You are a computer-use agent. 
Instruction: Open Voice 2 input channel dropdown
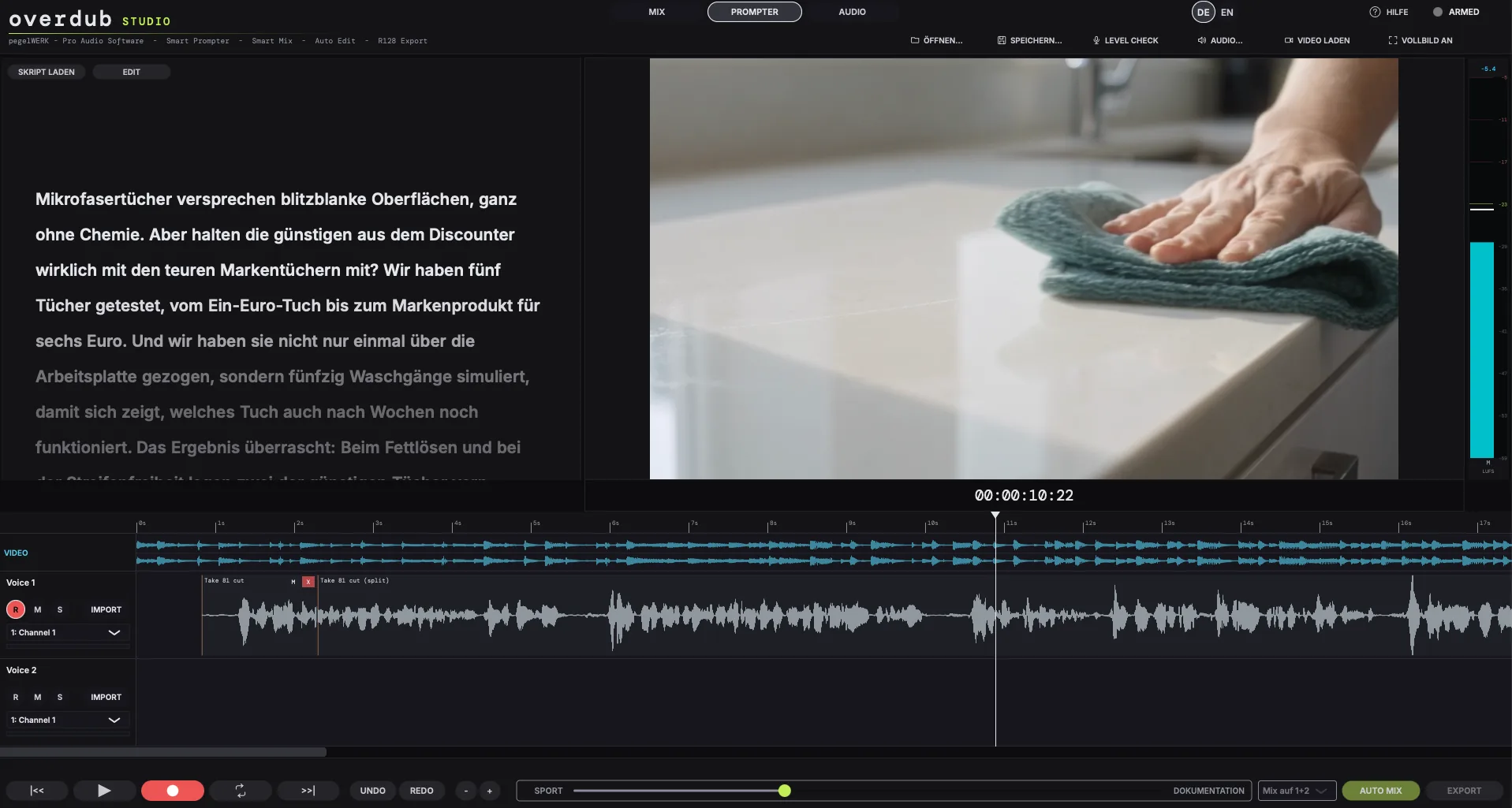pyautogui.click(x=67, y=720)
